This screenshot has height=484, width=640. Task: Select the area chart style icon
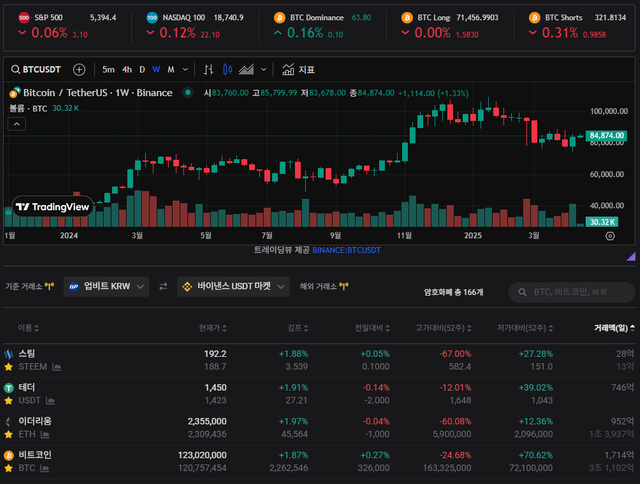pyautogui.click(x=246, y=70)
